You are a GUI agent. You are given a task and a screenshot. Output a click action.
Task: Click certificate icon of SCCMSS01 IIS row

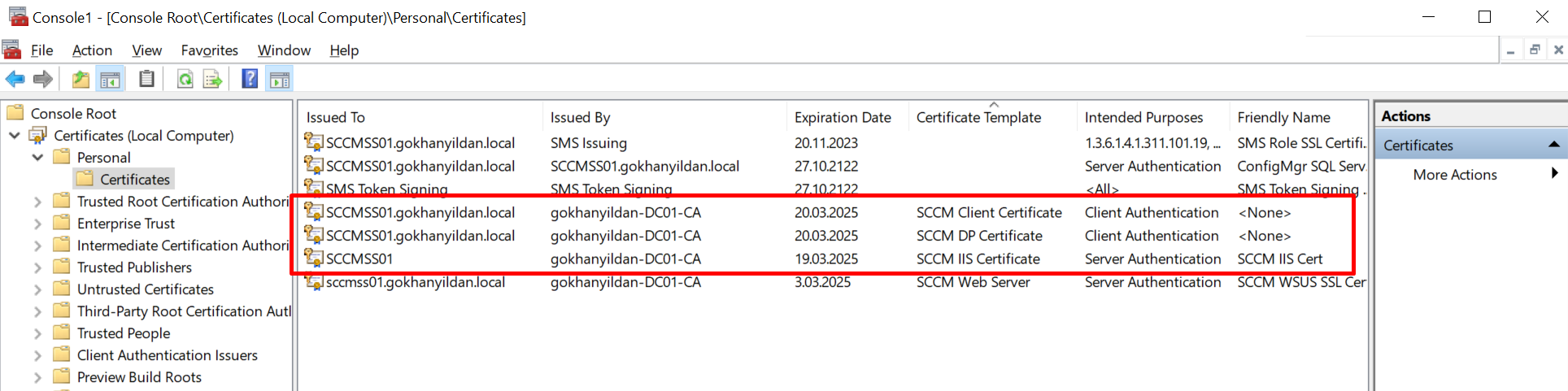click(x=313, y=258)
